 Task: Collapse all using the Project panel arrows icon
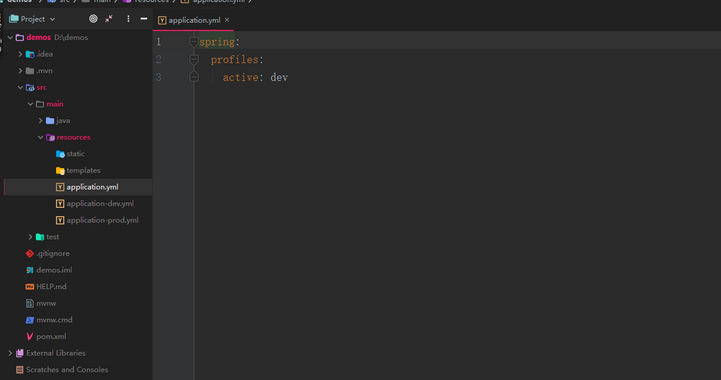(x=109, y=19)
